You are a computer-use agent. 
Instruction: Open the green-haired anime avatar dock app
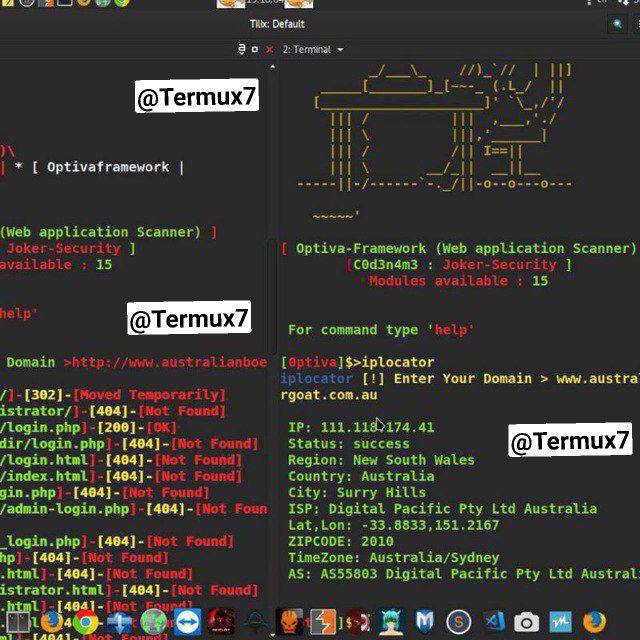(x=391, y=622)
